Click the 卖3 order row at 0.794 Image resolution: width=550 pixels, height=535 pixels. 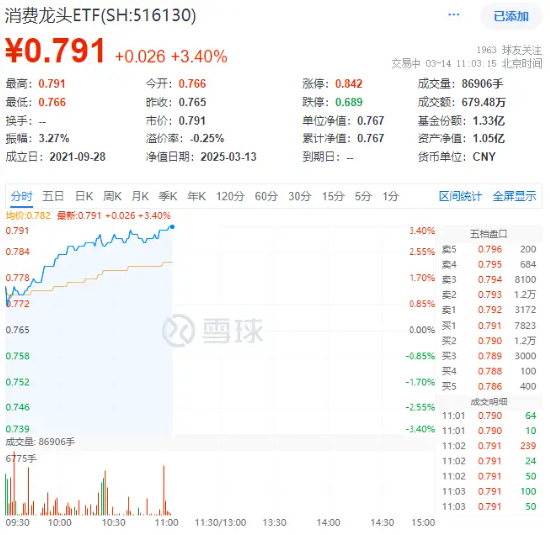click(x=489, y=280)
